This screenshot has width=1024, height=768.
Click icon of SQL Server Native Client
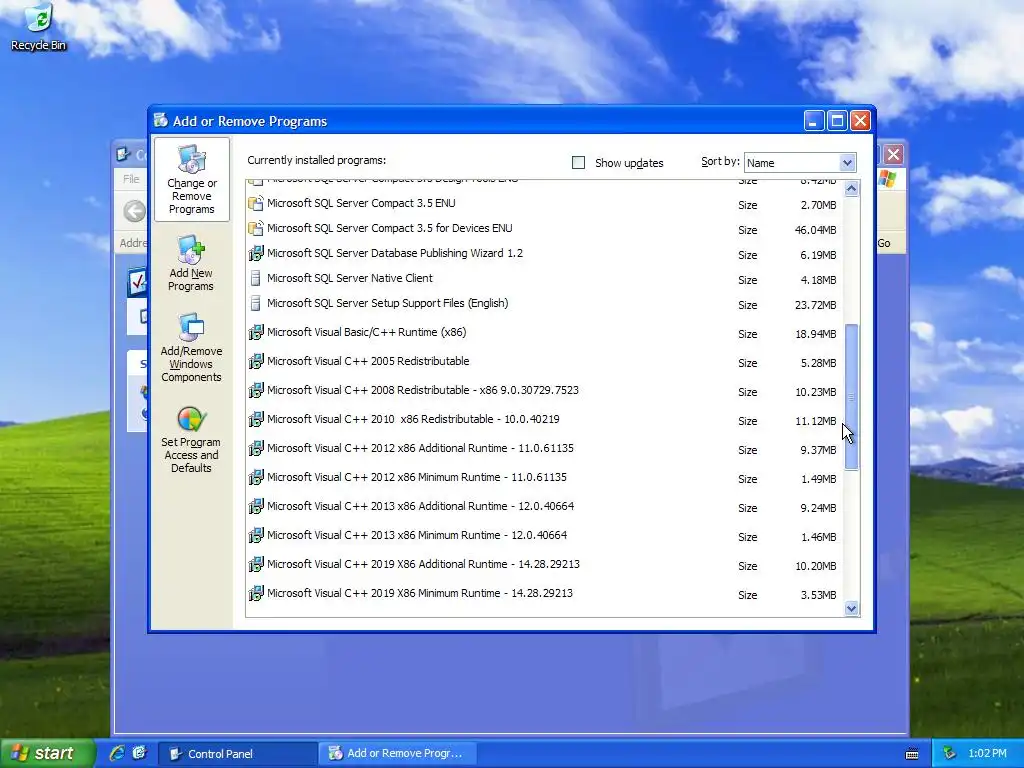[255, 278]
